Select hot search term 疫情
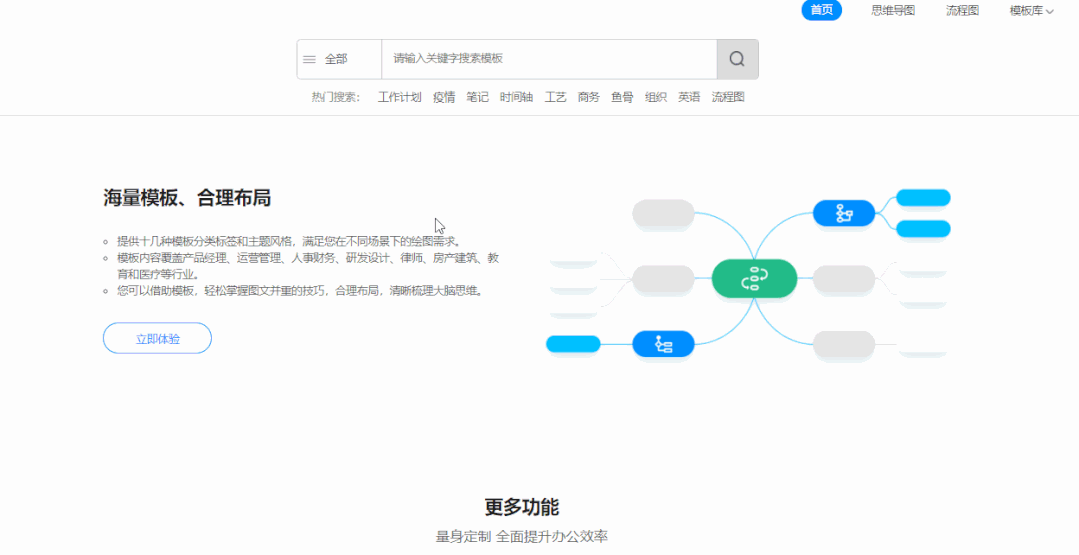Screen dimensions: 1079x555 pyautogui.click(x=444, y=97)
